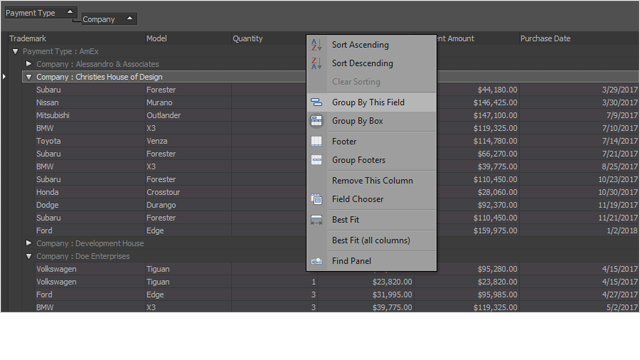The image size is (640, 360).
Task: Click the Group By Box icon
Action: pos(317,121)
